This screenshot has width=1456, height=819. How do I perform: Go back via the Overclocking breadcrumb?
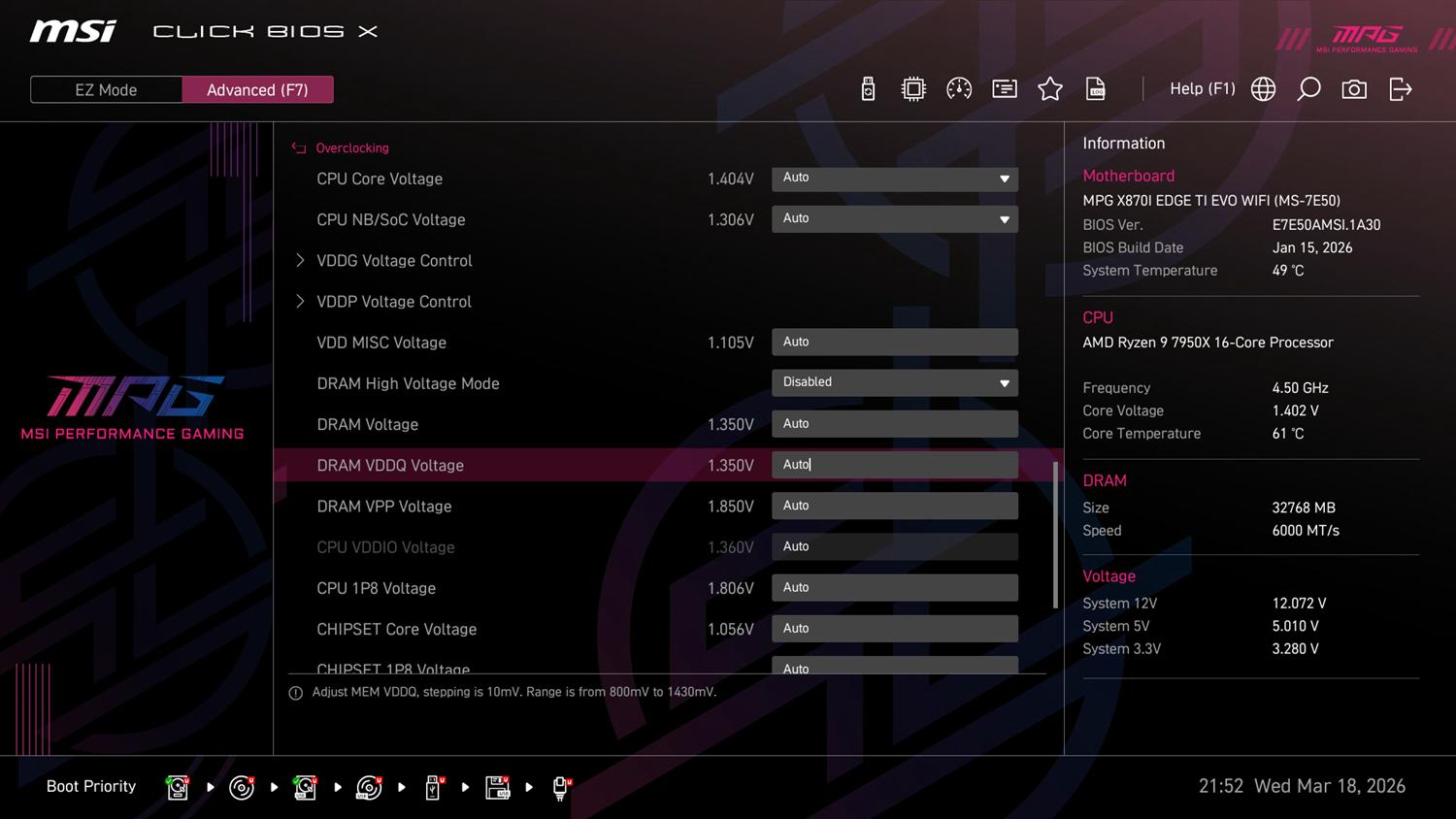351,148
